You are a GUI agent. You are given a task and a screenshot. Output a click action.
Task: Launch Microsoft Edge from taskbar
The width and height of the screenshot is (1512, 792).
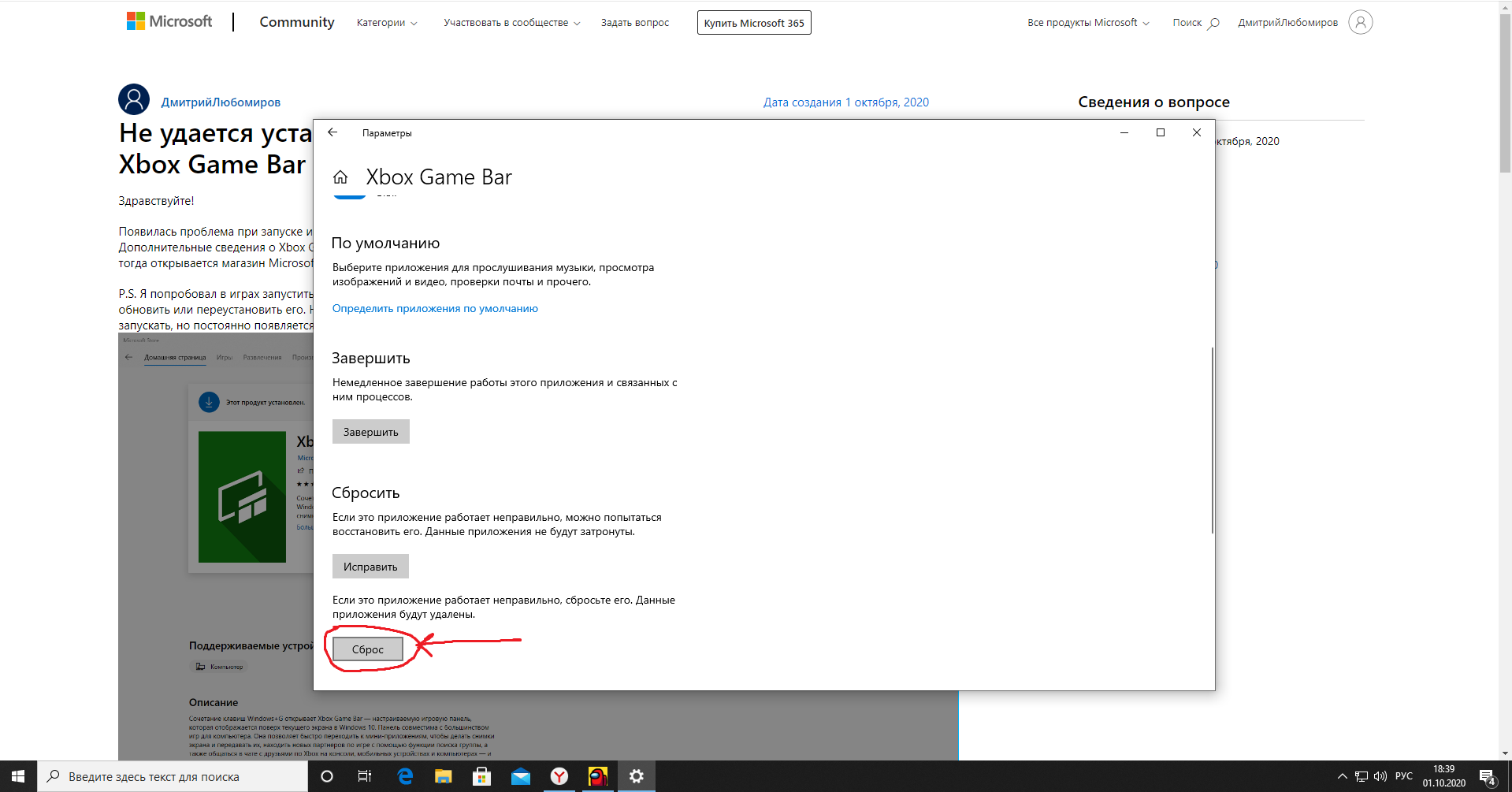click(405, 776)
